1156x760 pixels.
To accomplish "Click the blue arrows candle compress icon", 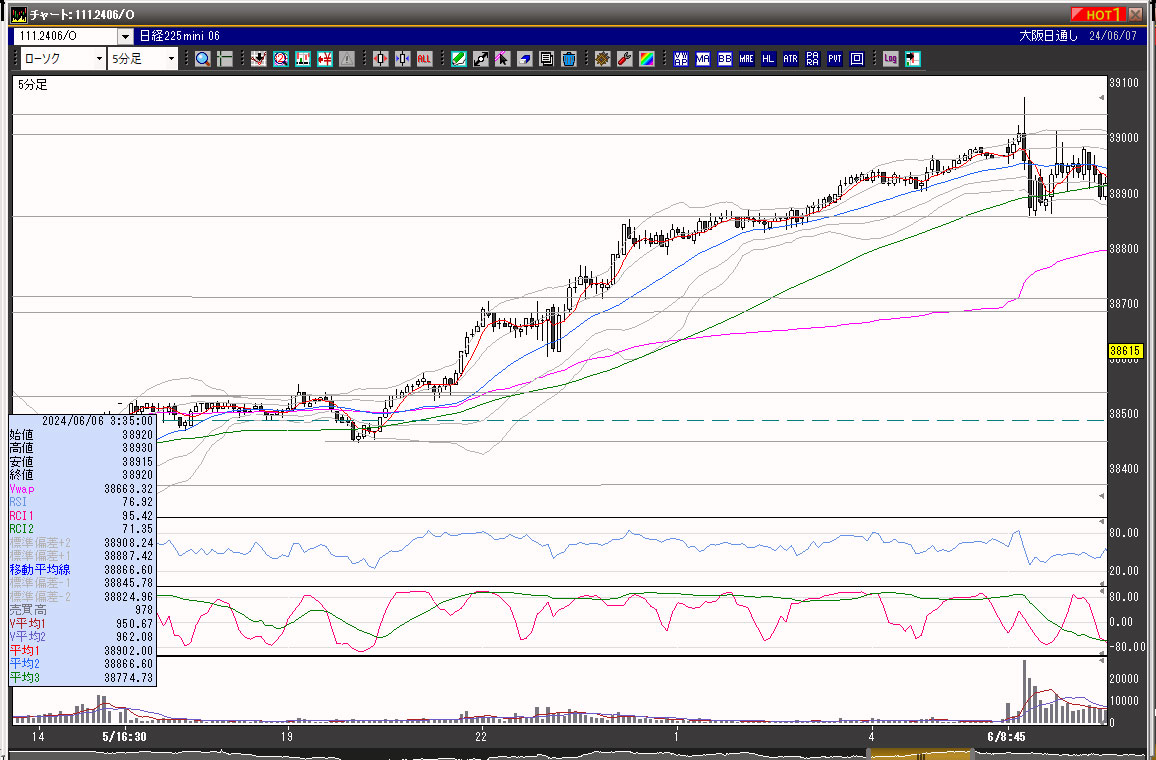I will pos(403,59).
